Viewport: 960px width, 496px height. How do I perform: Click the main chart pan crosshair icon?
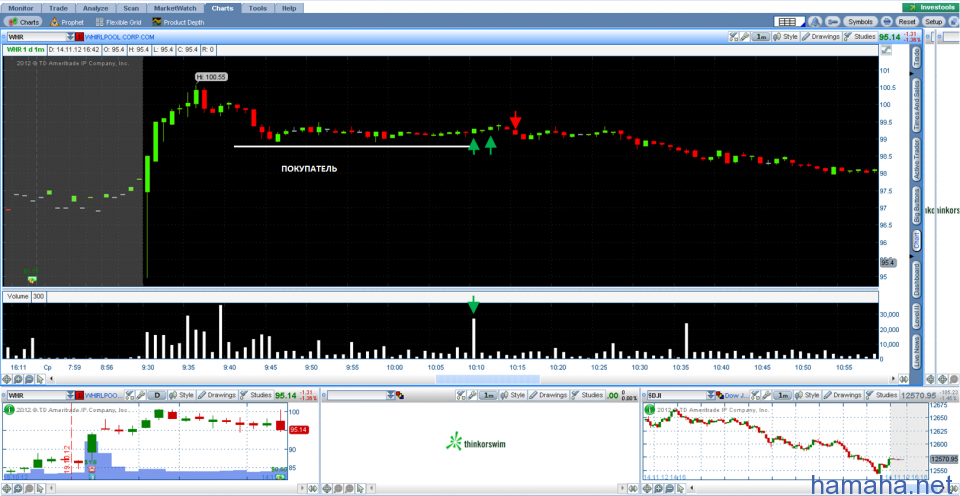[8, 380]
